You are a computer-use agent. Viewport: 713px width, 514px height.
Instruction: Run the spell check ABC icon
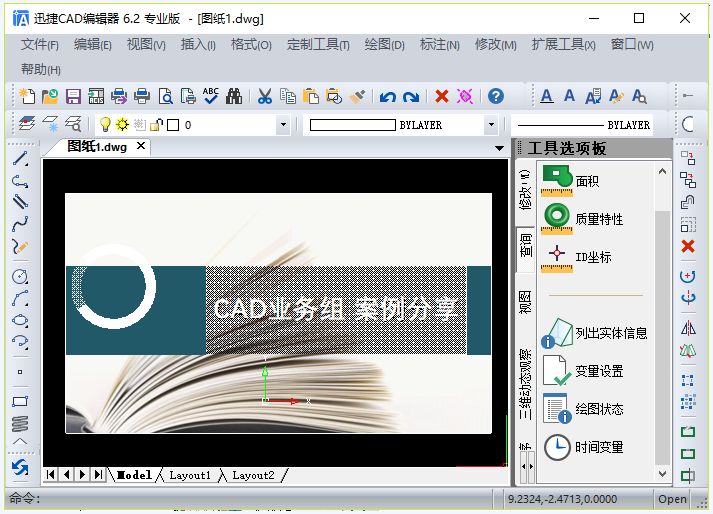pyautogui.click(x=211, y=96)
